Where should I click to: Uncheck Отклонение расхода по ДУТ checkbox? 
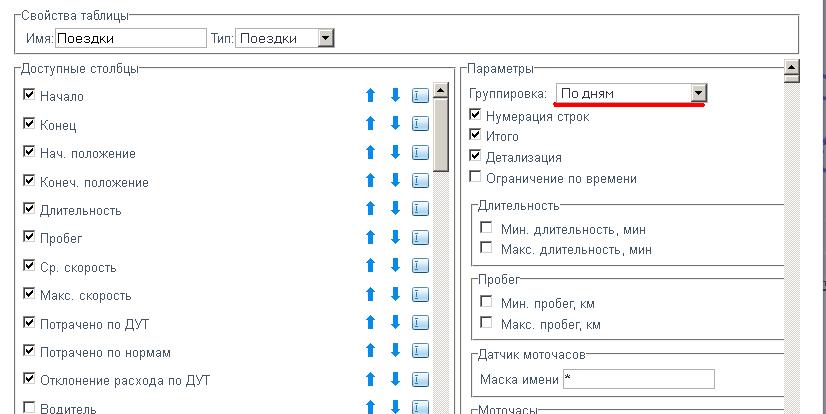tap(29, 379)
